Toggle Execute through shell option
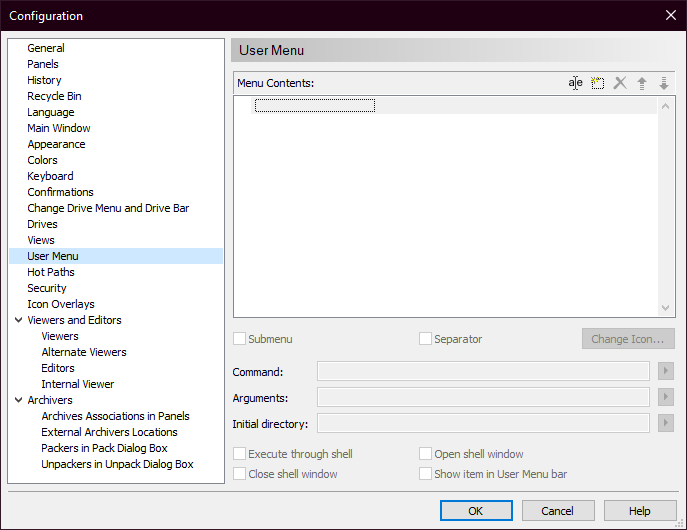The image size is (687, 530). click(x=240, y=454)
